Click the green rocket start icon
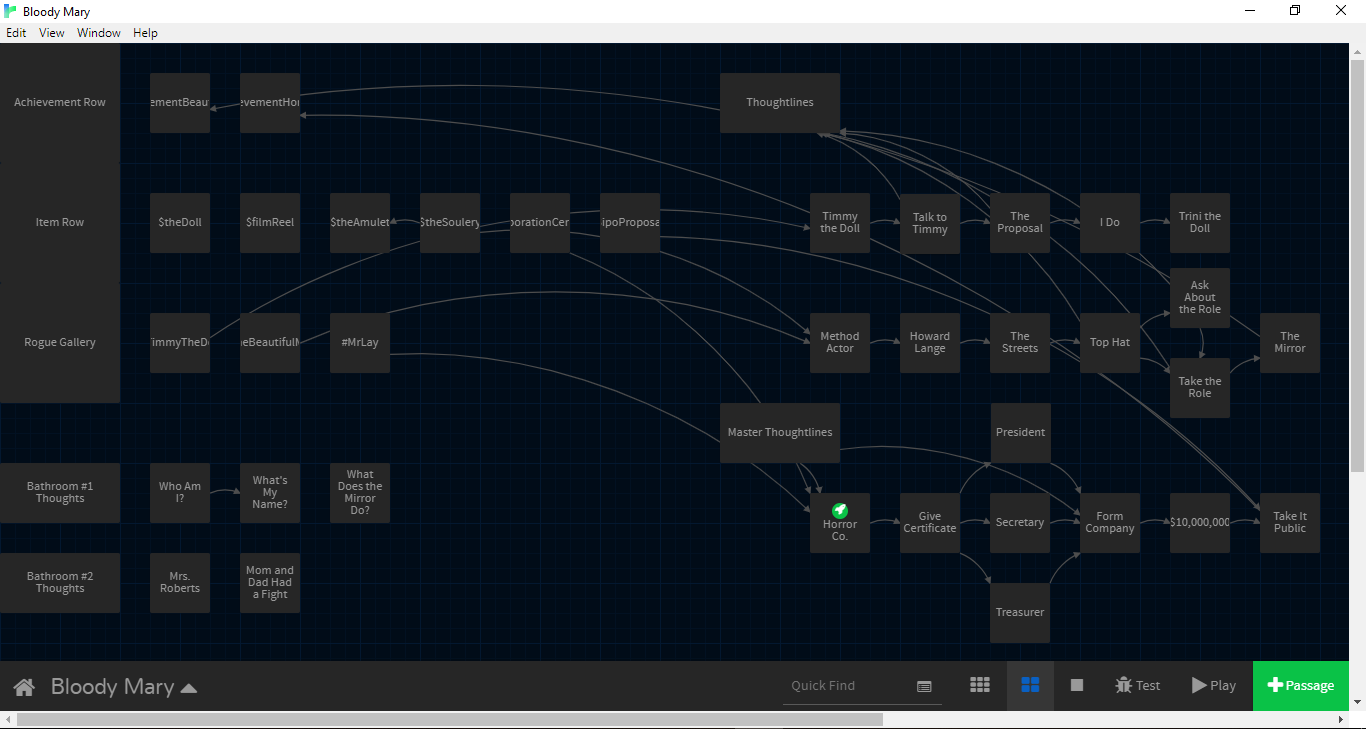The width and height of the screenshot is (1366, 729). [x=840, y=510]
